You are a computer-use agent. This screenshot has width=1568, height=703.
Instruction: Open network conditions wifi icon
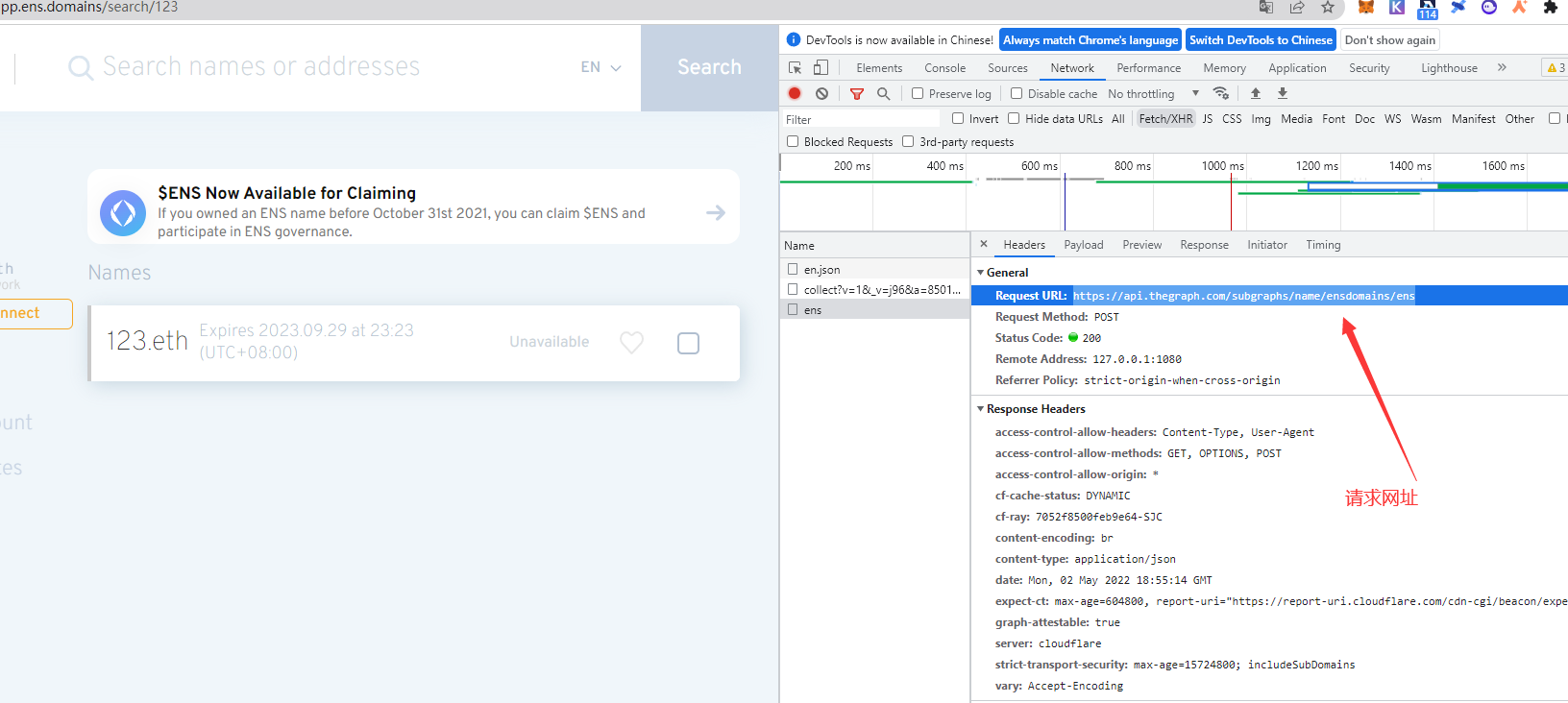(1221, 93)
